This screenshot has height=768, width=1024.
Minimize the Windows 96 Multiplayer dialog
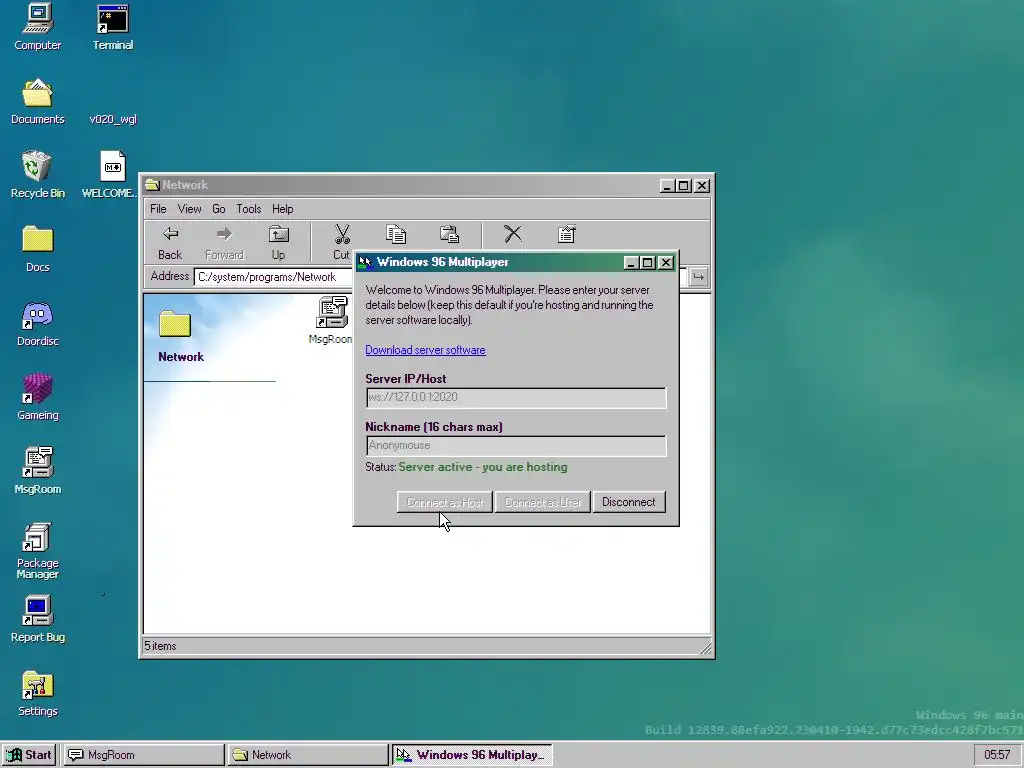[631, 263]
